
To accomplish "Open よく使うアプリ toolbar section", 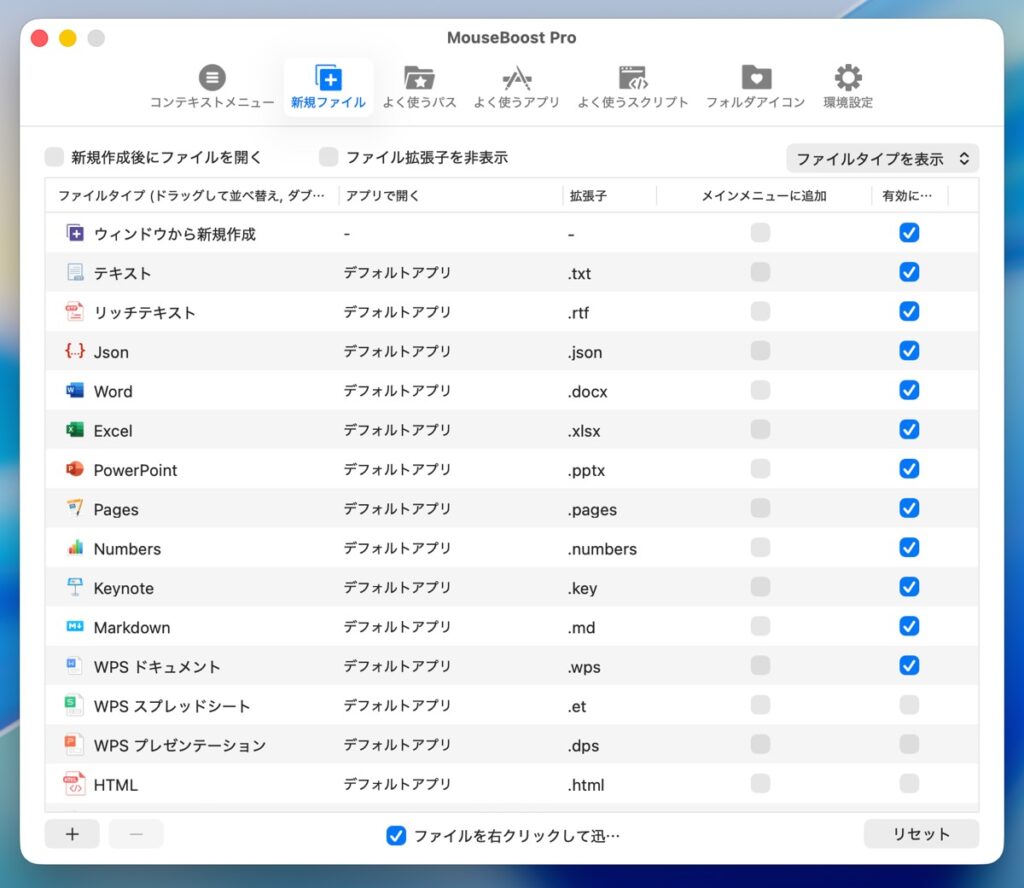I will pos(516,87).
